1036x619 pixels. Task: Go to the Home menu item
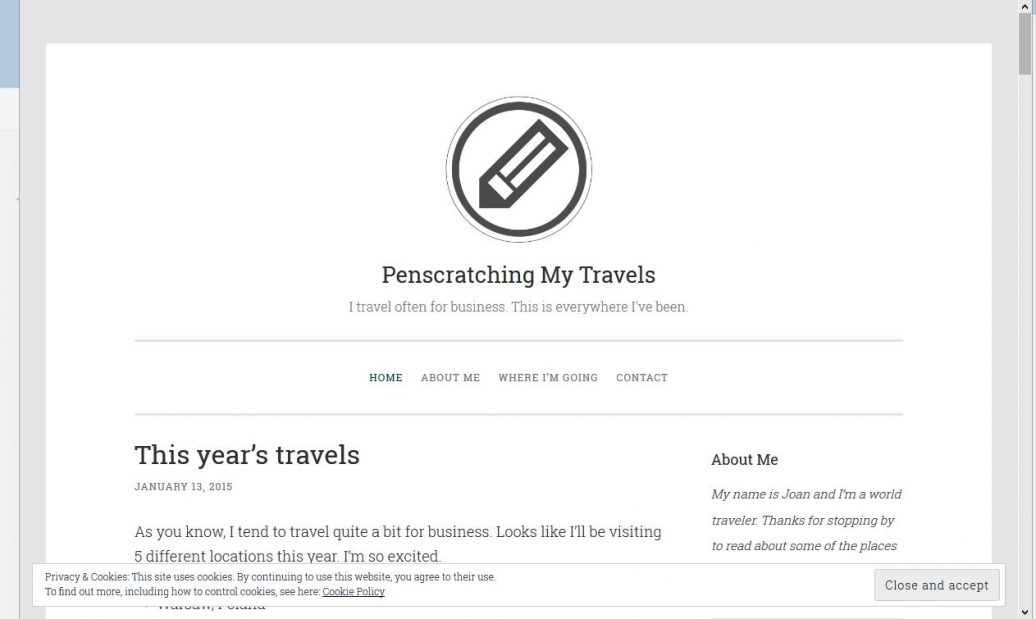point(386,378)
